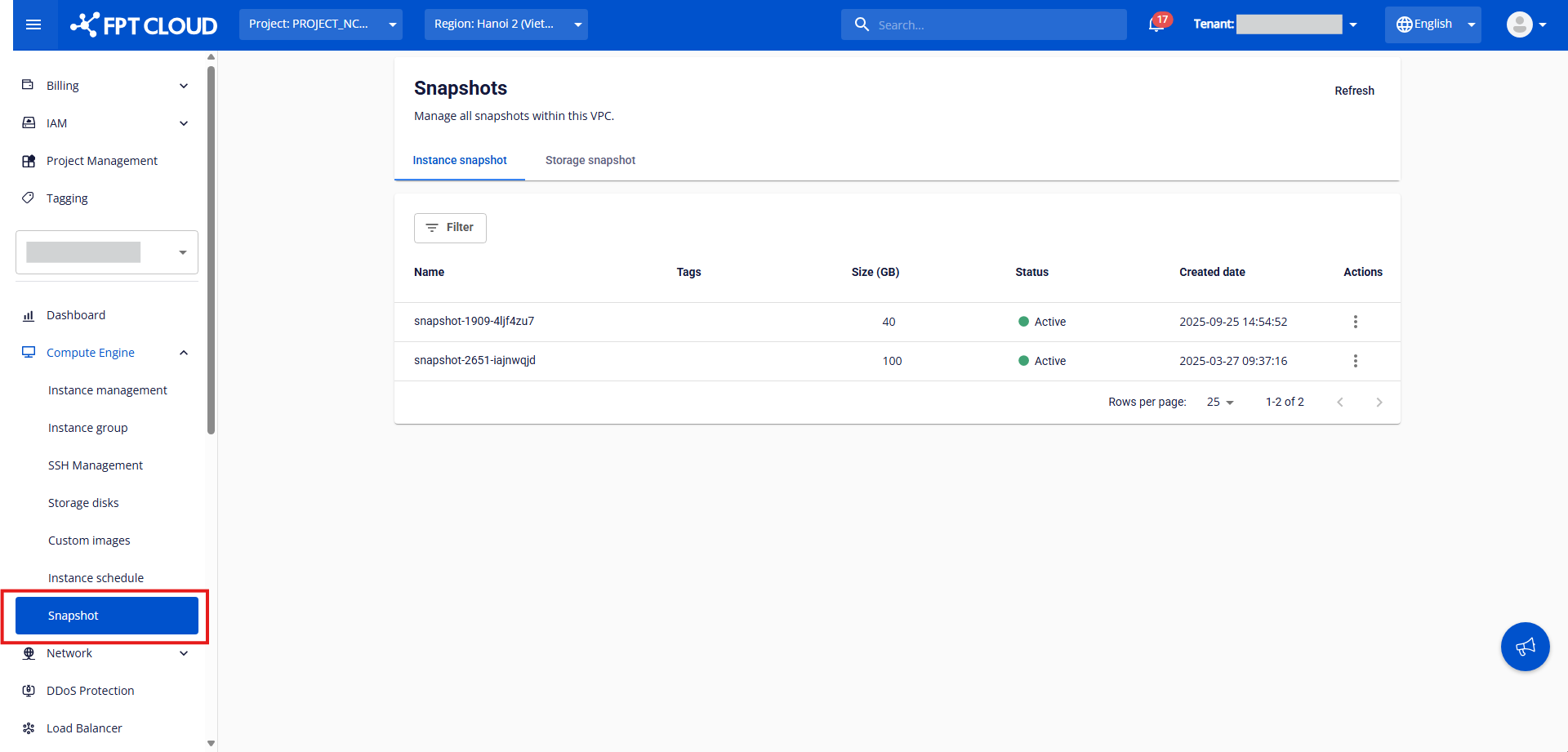
Task: Click Refresh to reload snapshots
Action: [x=1354, y=91]
